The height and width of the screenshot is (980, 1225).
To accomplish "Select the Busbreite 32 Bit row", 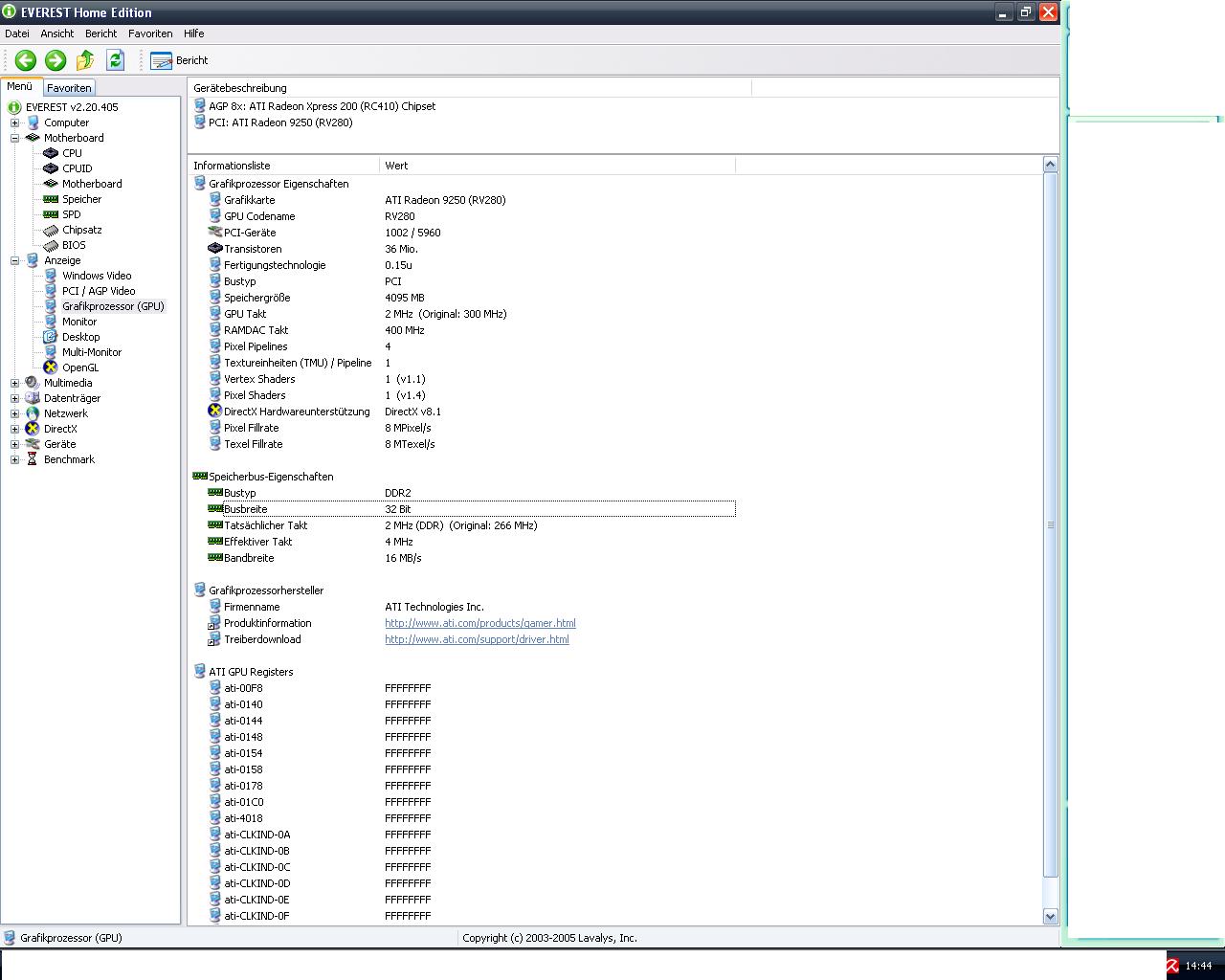I will (471, 509).
